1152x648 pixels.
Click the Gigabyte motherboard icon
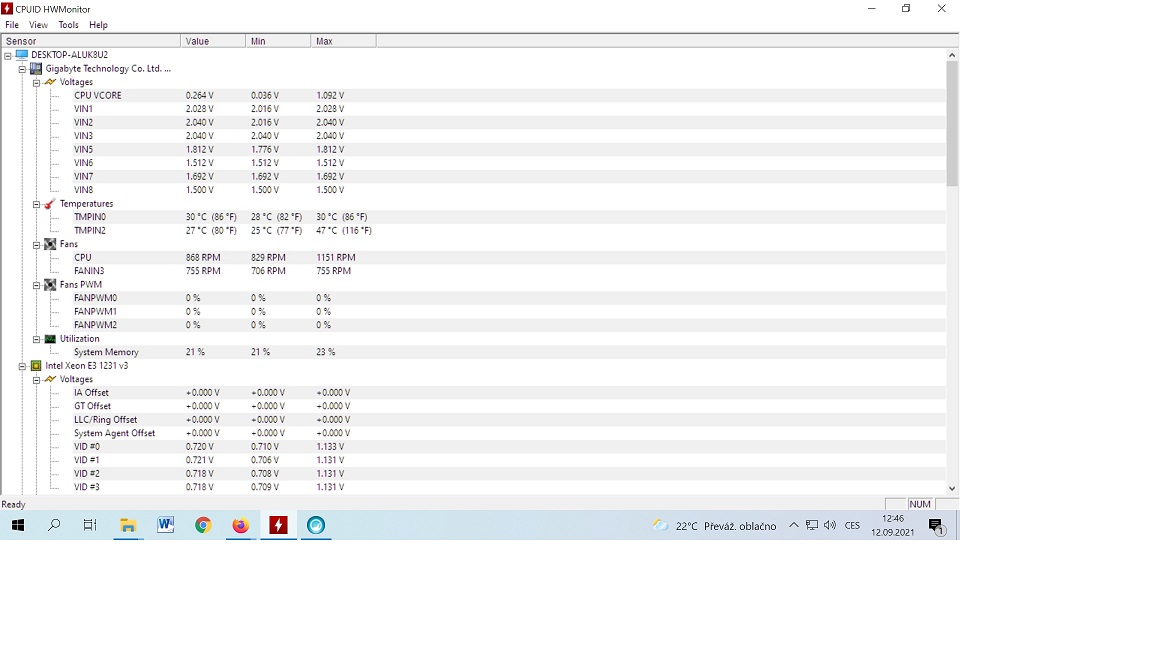[x=36, y=68]
